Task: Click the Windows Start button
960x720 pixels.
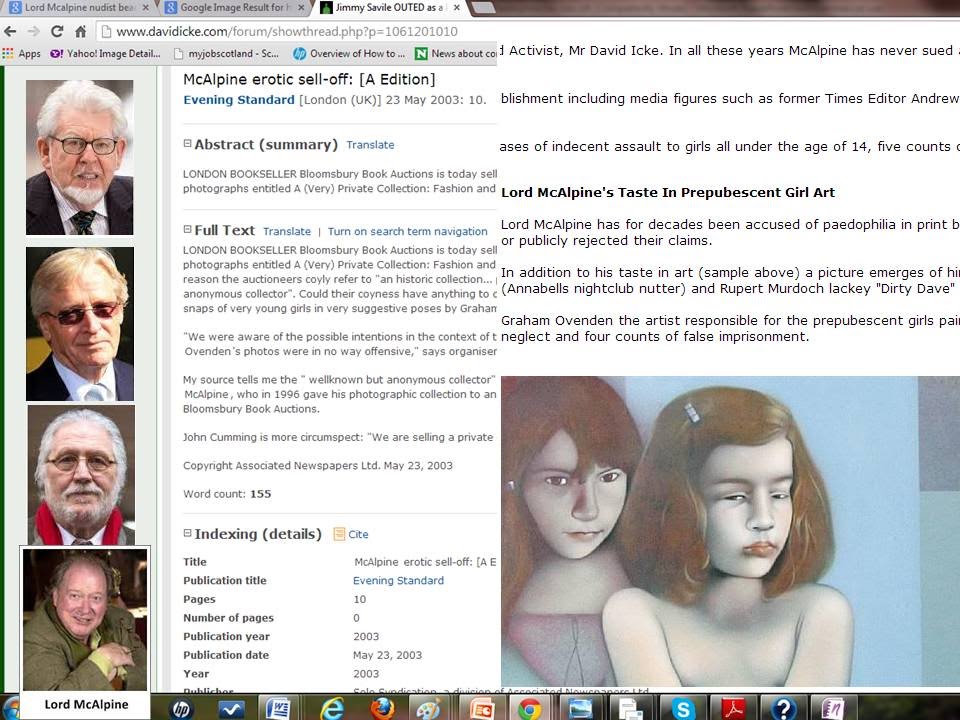Action: [11, 708]
